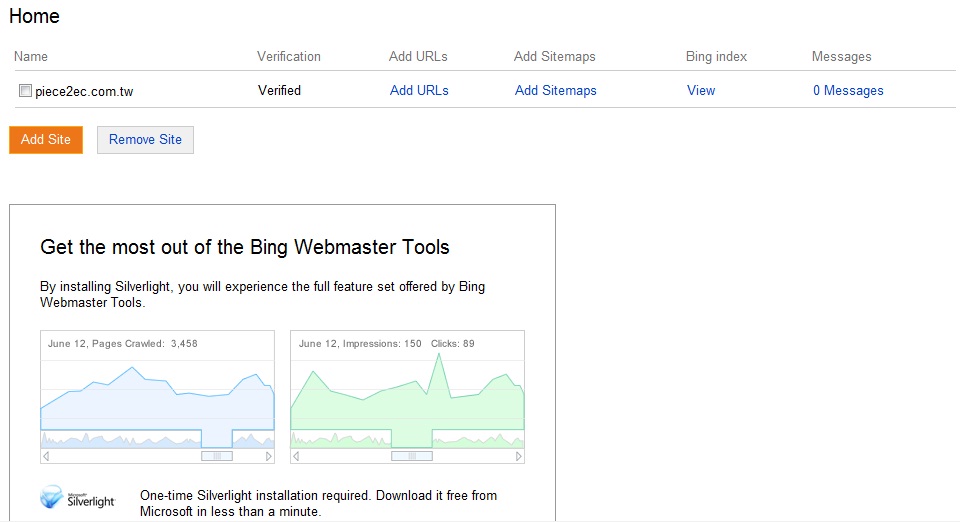Open Add Sitemaps link for piece2ec.com.tw

point(555,91)
